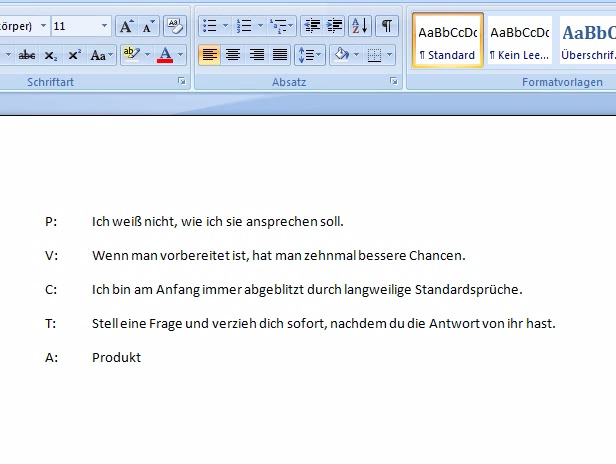Viewport: 616px width, 464px height.
Task: Click the red font color button
Action: click(x=166, y=55)
